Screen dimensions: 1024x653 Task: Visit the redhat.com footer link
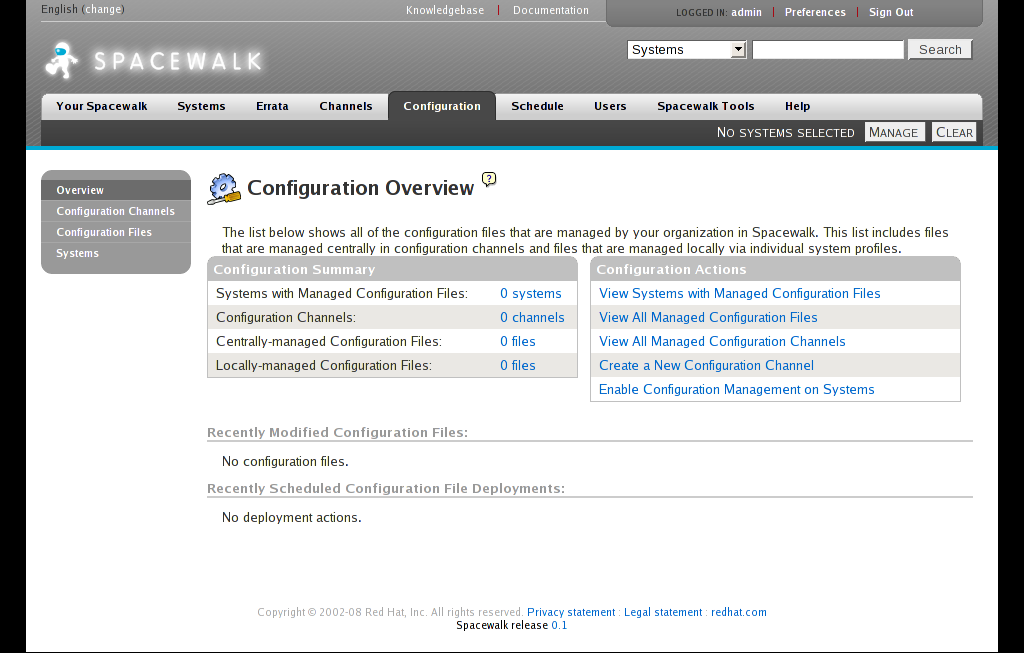point(739,613)
